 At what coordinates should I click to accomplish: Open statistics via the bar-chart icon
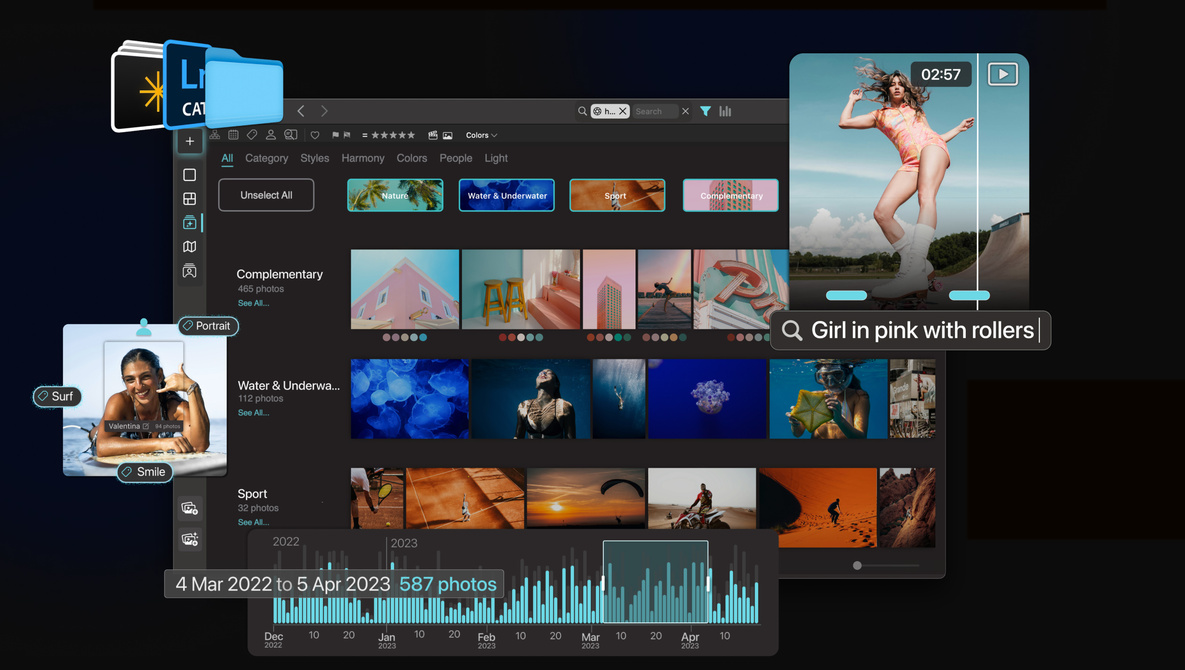[x=726, y=111]
